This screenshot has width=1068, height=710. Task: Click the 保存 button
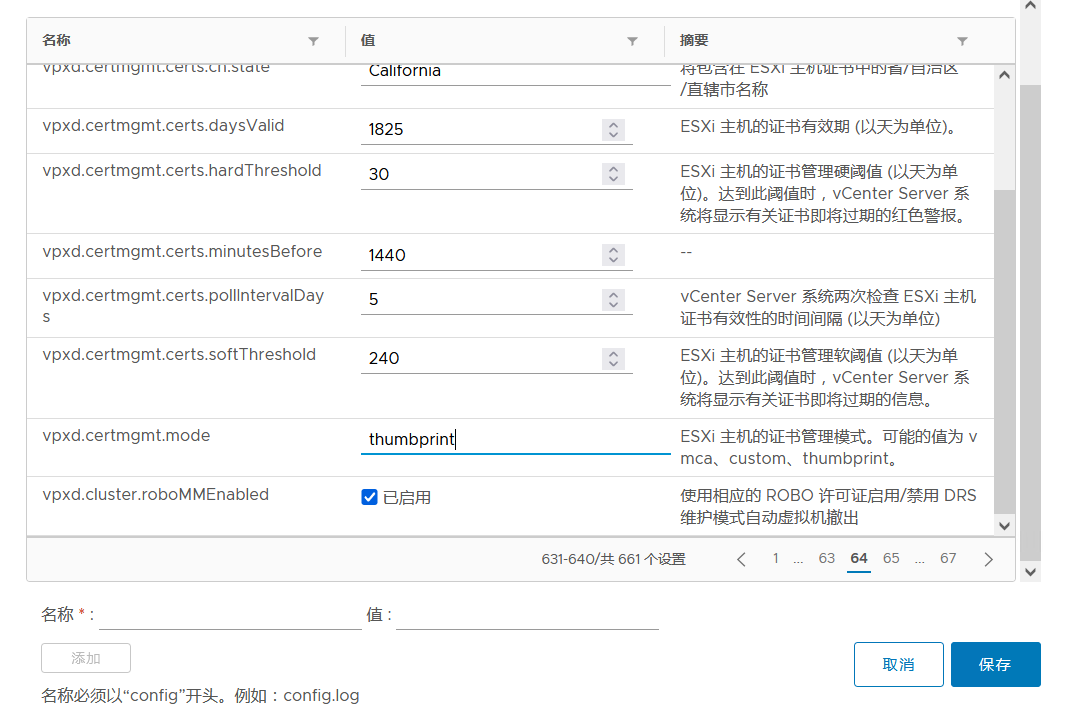coord(996,664)
